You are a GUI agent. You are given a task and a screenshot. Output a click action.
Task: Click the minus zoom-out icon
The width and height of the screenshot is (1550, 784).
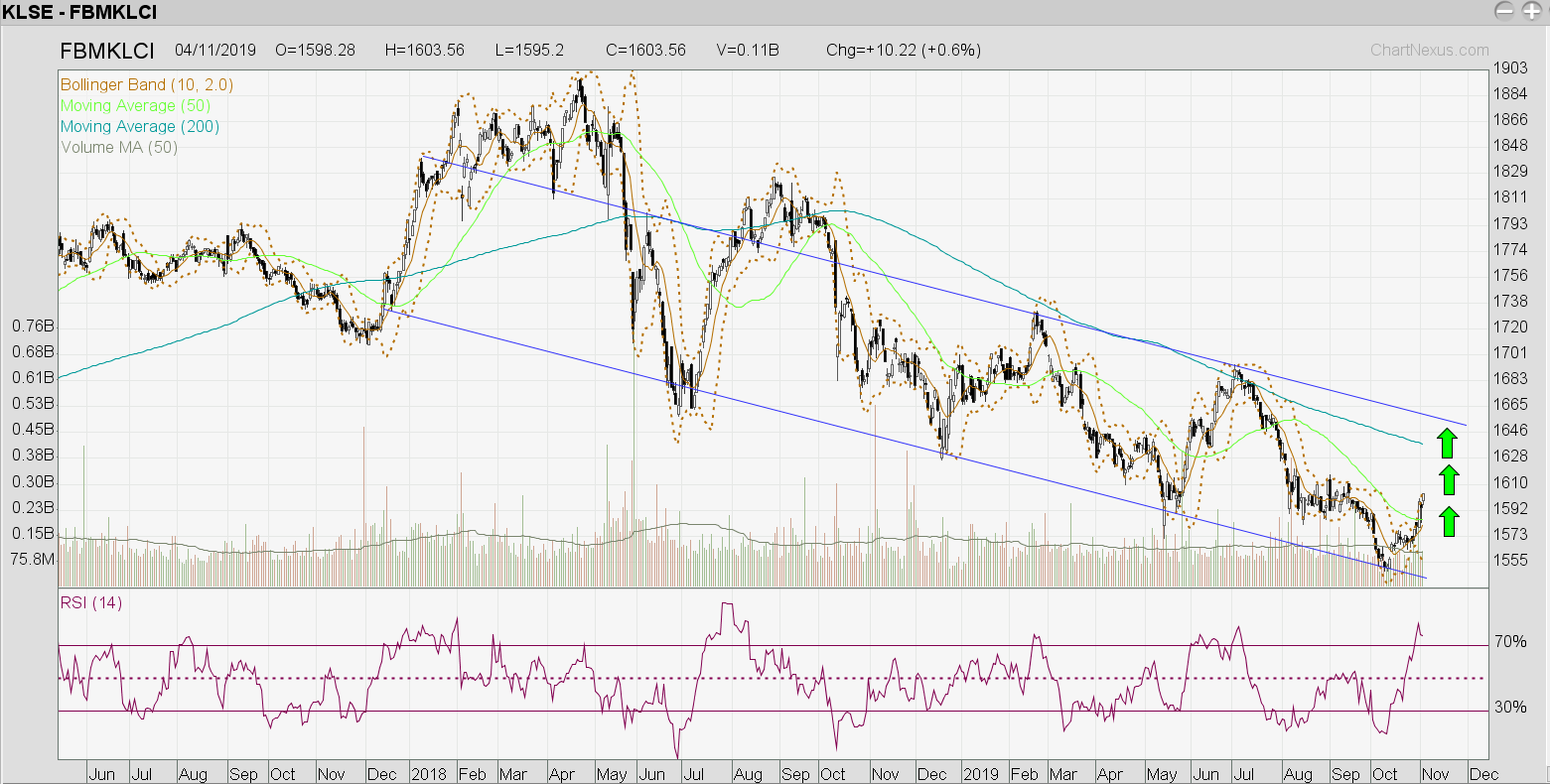1505,11
